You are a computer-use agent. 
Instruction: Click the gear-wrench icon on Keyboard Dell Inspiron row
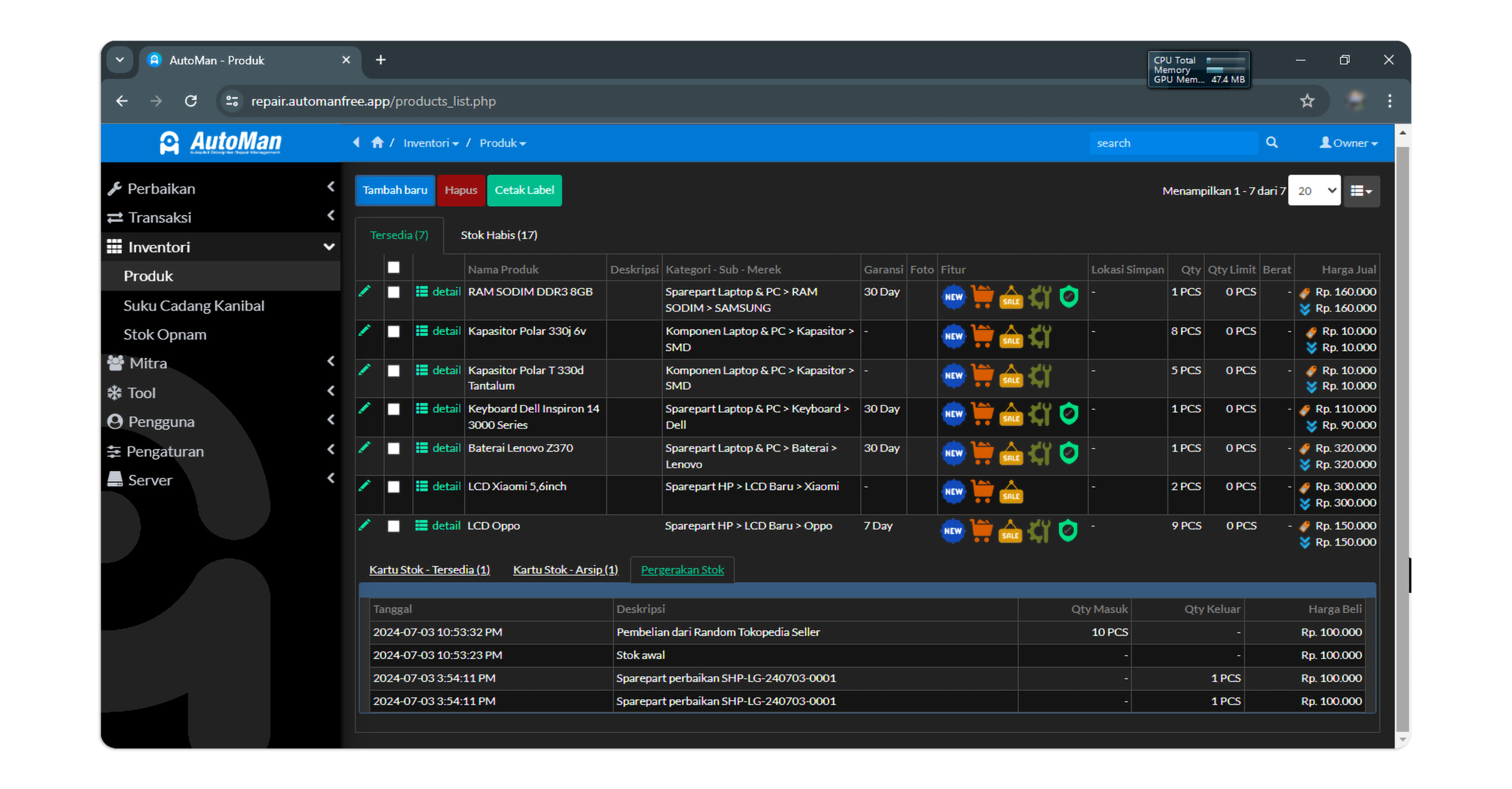point(1039,415)
